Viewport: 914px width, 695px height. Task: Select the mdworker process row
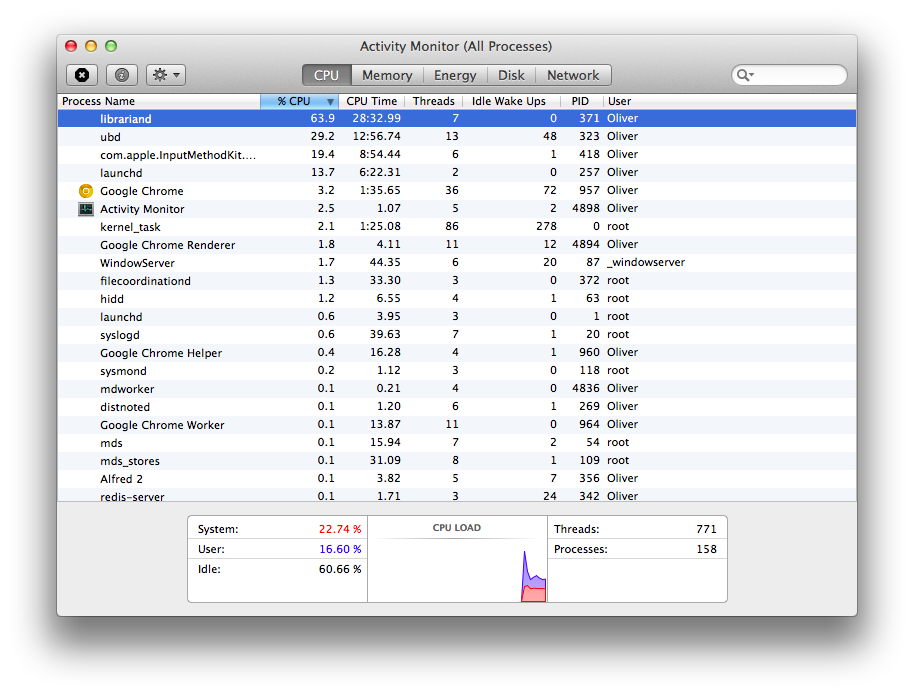(457, 389)
